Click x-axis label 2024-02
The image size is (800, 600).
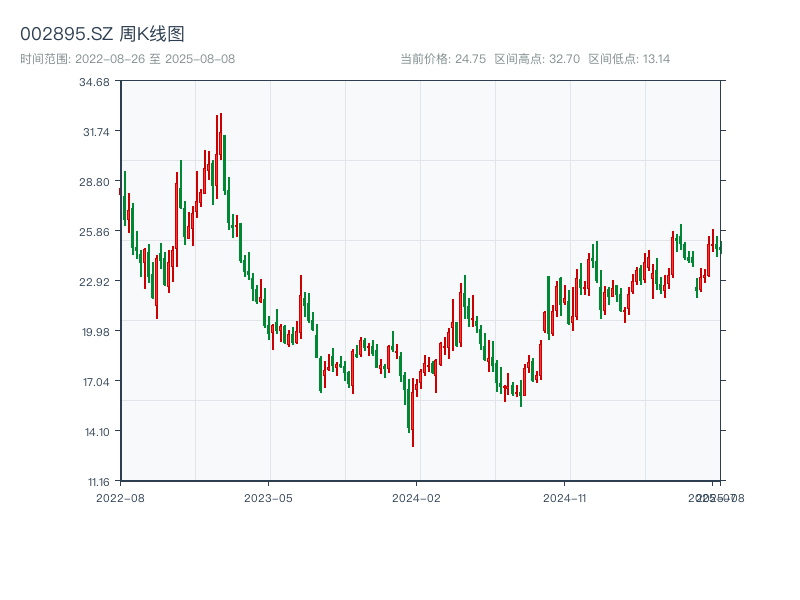point(416,498)
